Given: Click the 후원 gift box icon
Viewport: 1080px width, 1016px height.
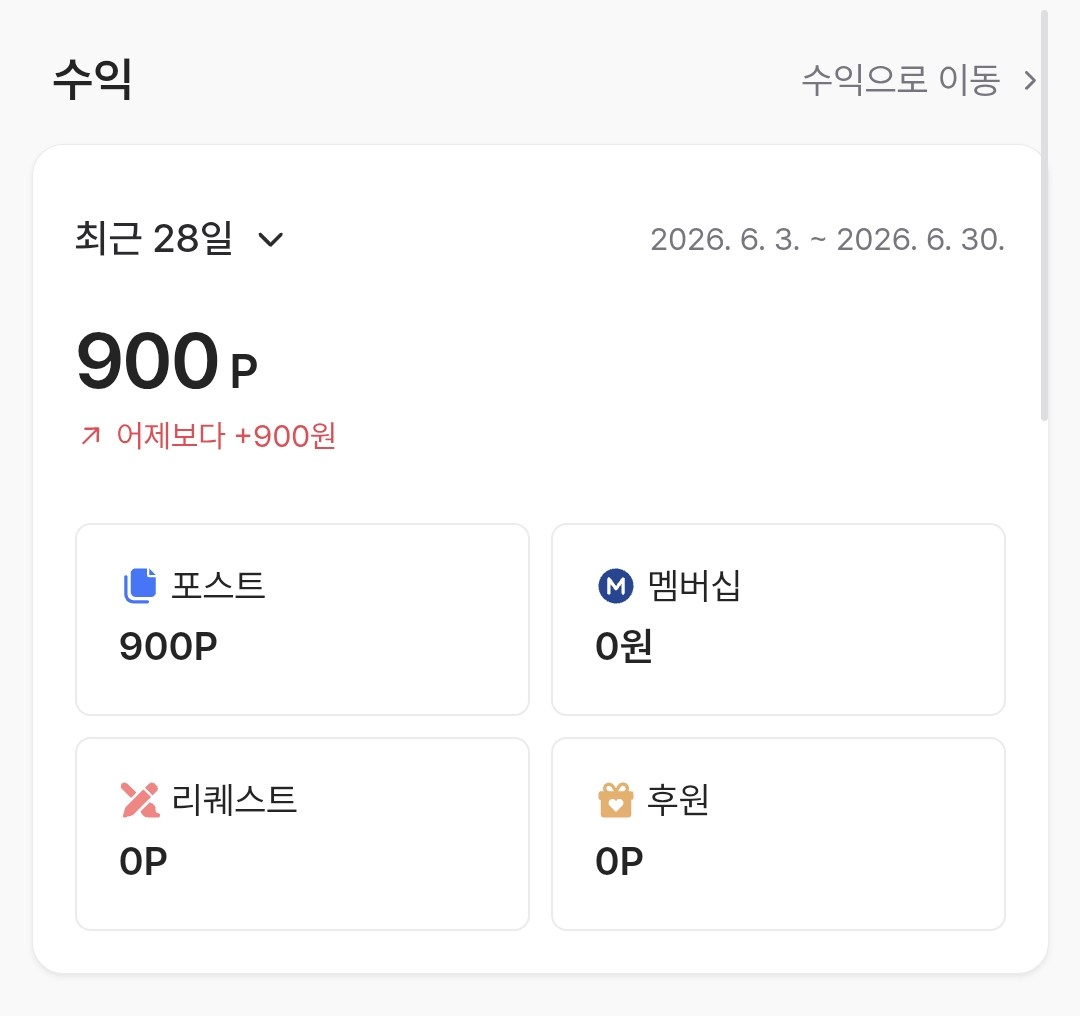Looking at the screenshot, I should [x=616, y=800].
